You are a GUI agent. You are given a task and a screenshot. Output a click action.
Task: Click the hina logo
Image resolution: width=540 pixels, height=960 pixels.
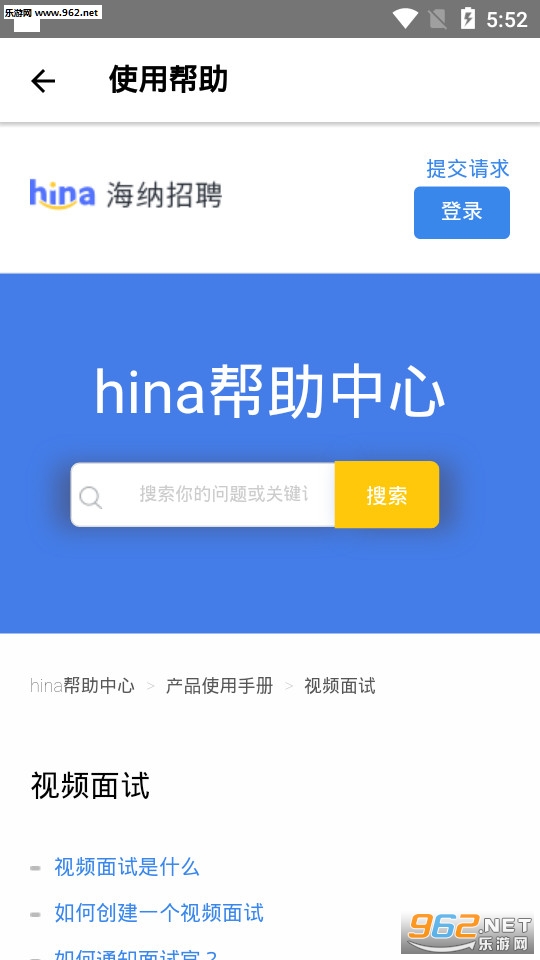(x=62, y=194)
